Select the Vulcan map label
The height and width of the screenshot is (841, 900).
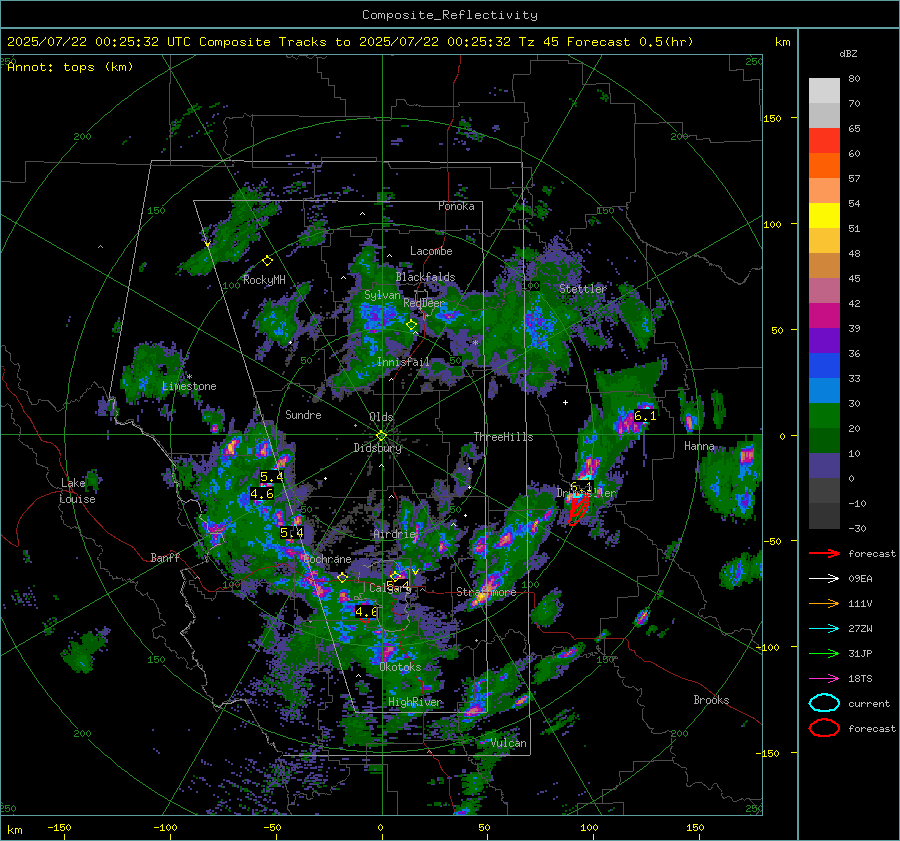pyautogui.click(x=509, y=743)
